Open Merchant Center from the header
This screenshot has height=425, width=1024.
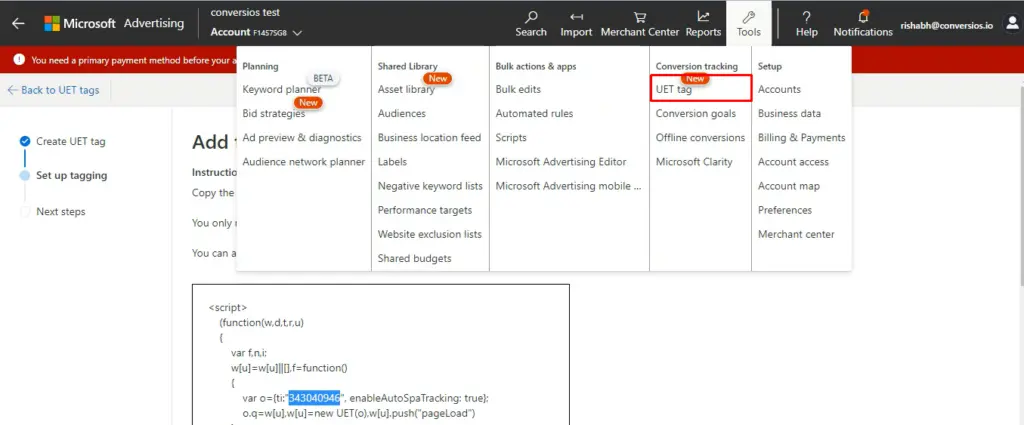pyautogui.click(x=640, y=24)
